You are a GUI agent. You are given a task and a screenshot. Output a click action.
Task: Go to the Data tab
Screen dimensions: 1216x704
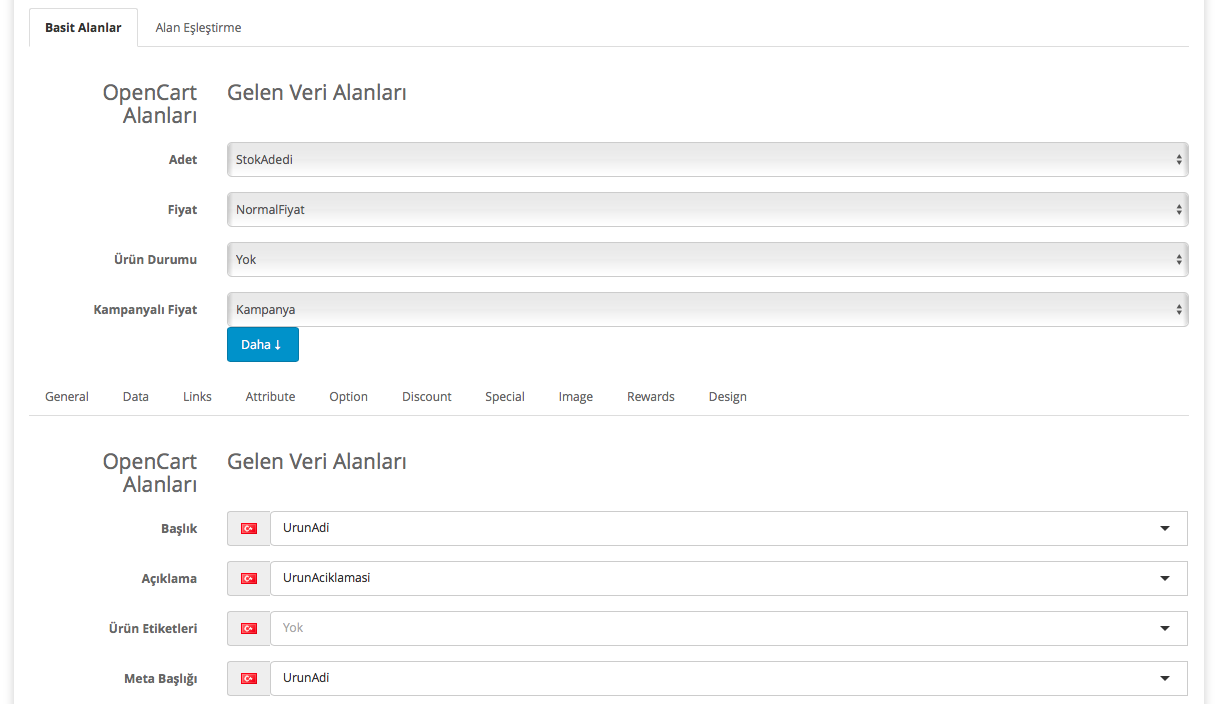pos(136,397)
